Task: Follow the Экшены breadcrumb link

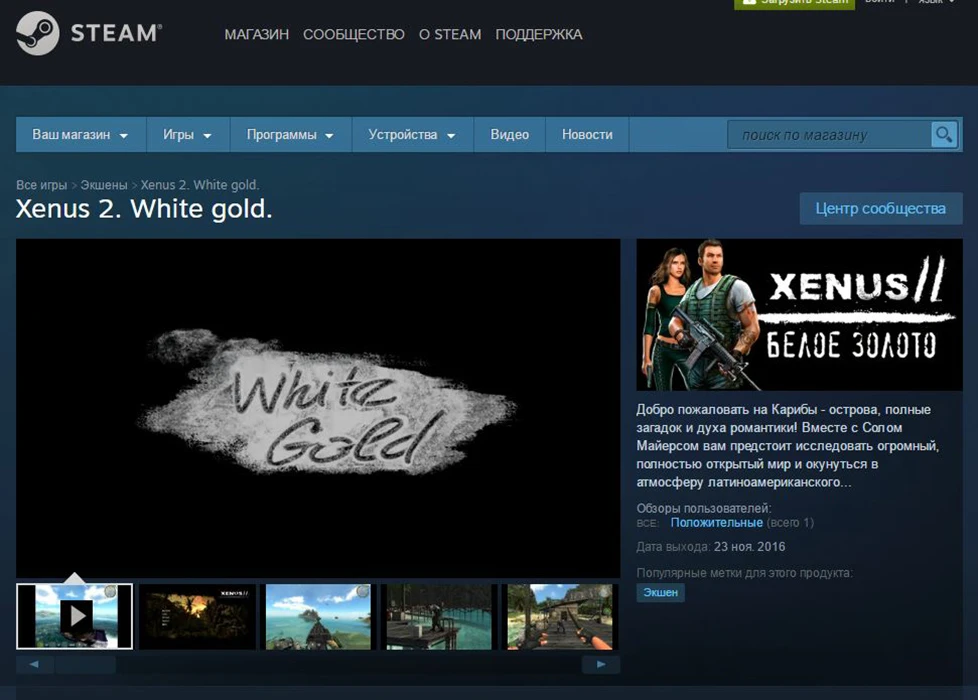Action: pyautogui.click(x=104, y=185)
